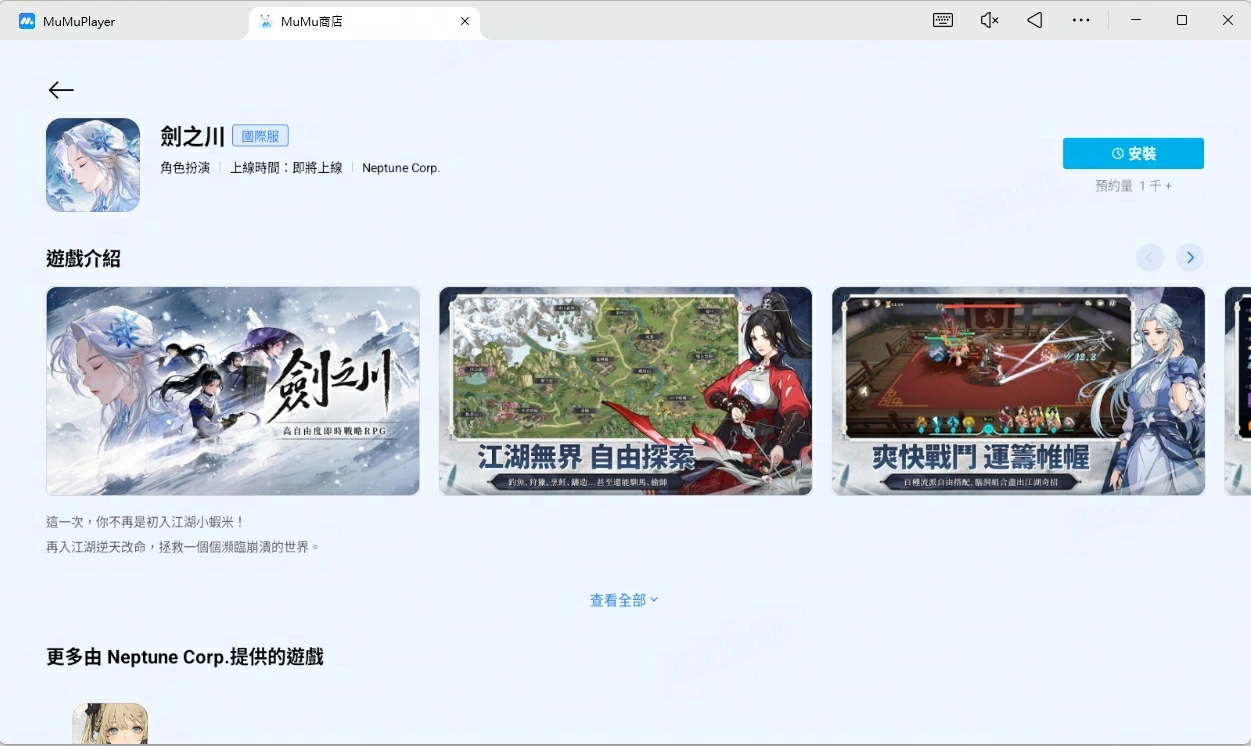Open the keyboard mapping icon in title bar
The height and width of the screenshot is (746, 1251).
(x=942, y=20)
